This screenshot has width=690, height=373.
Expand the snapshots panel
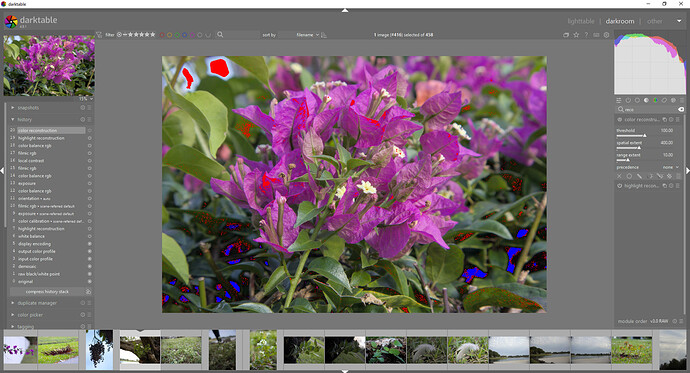(28, 108)
